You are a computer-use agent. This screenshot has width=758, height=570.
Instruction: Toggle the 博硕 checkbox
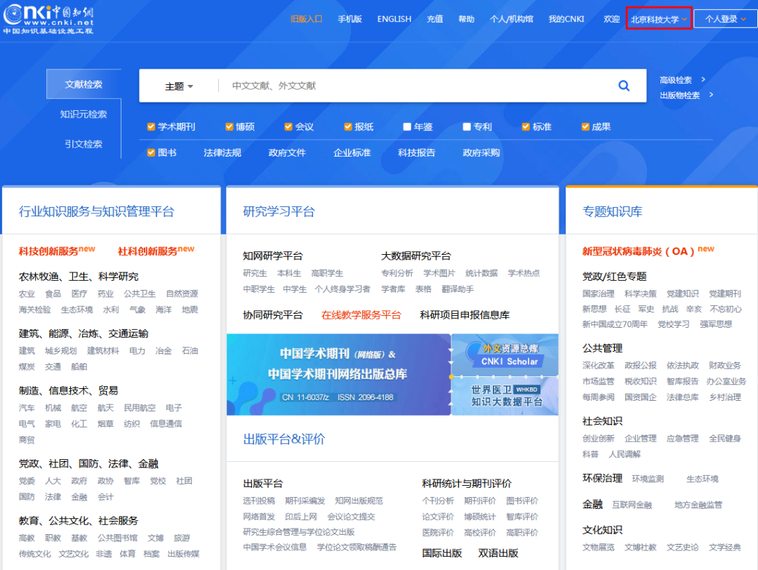click(229, 127)
